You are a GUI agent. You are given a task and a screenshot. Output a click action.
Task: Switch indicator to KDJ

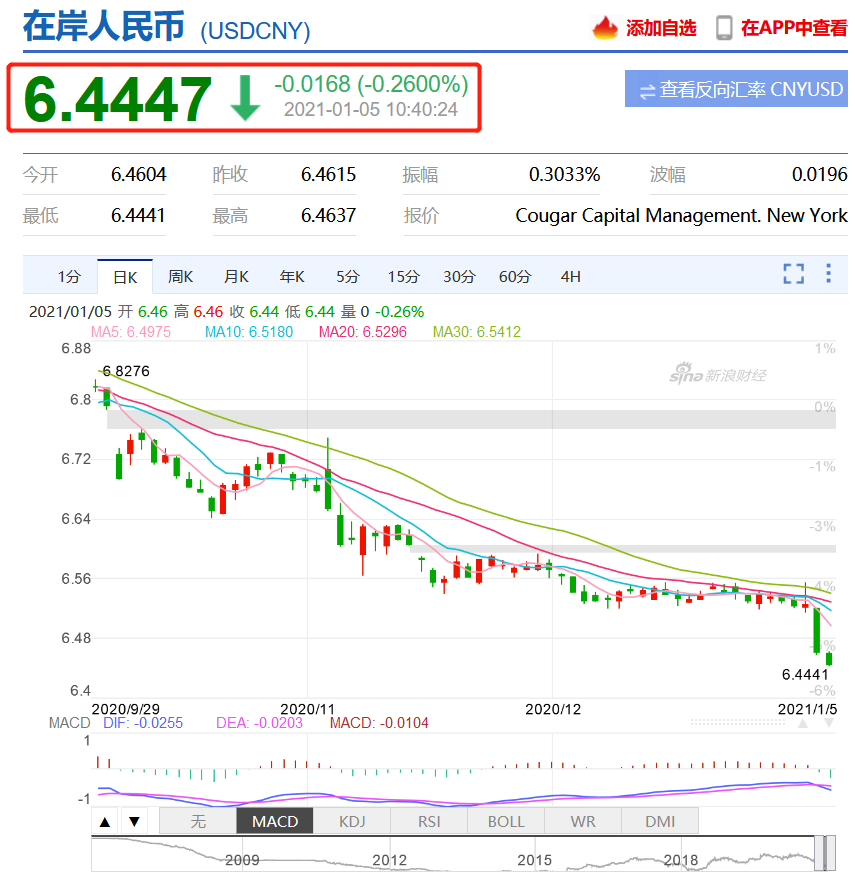[350, 821]
